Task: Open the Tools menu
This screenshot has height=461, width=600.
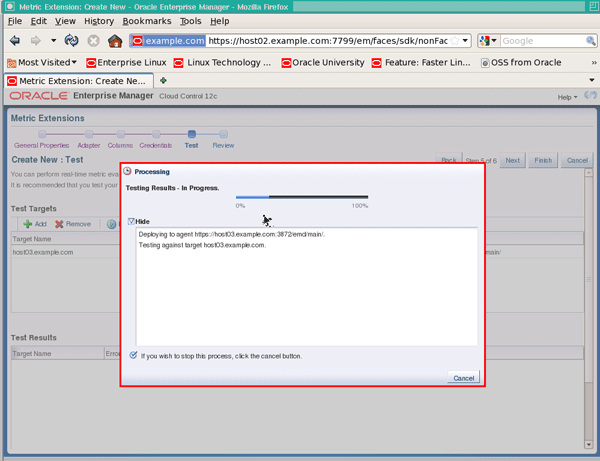Action: click(x=191, y=21)
